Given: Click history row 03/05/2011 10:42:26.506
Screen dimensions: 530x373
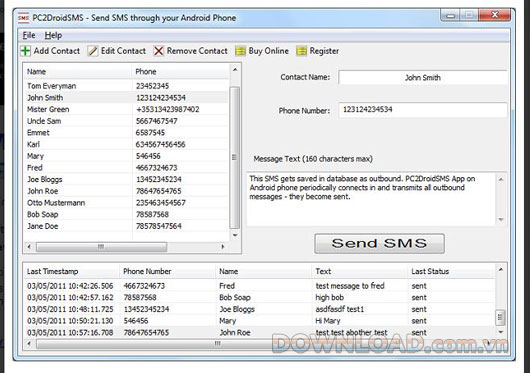Looking at the screenshot, I should click(260, 286).
